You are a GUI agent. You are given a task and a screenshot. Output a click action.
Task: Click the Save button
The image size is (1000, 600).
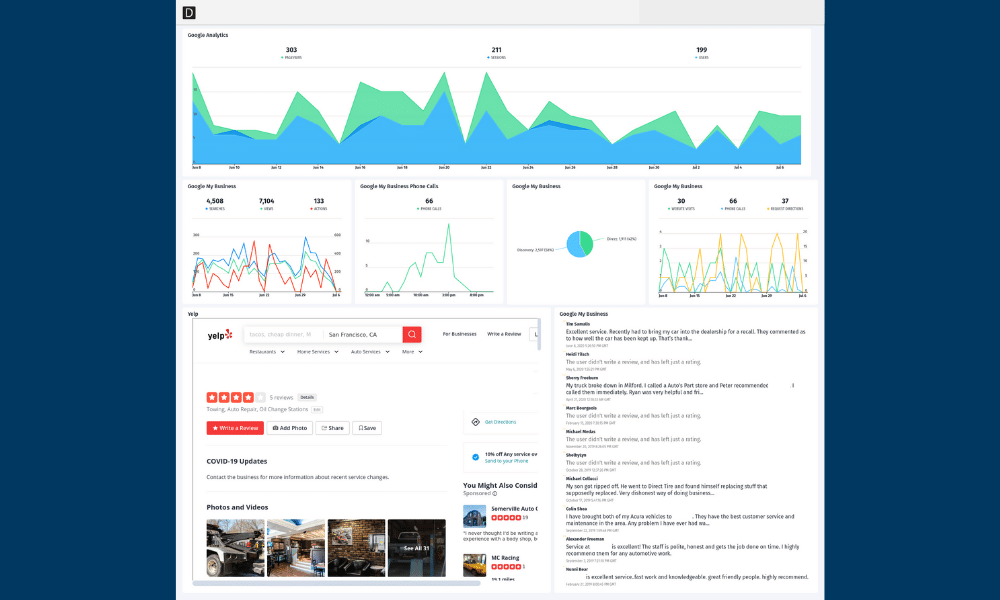(x=367, y=428)
